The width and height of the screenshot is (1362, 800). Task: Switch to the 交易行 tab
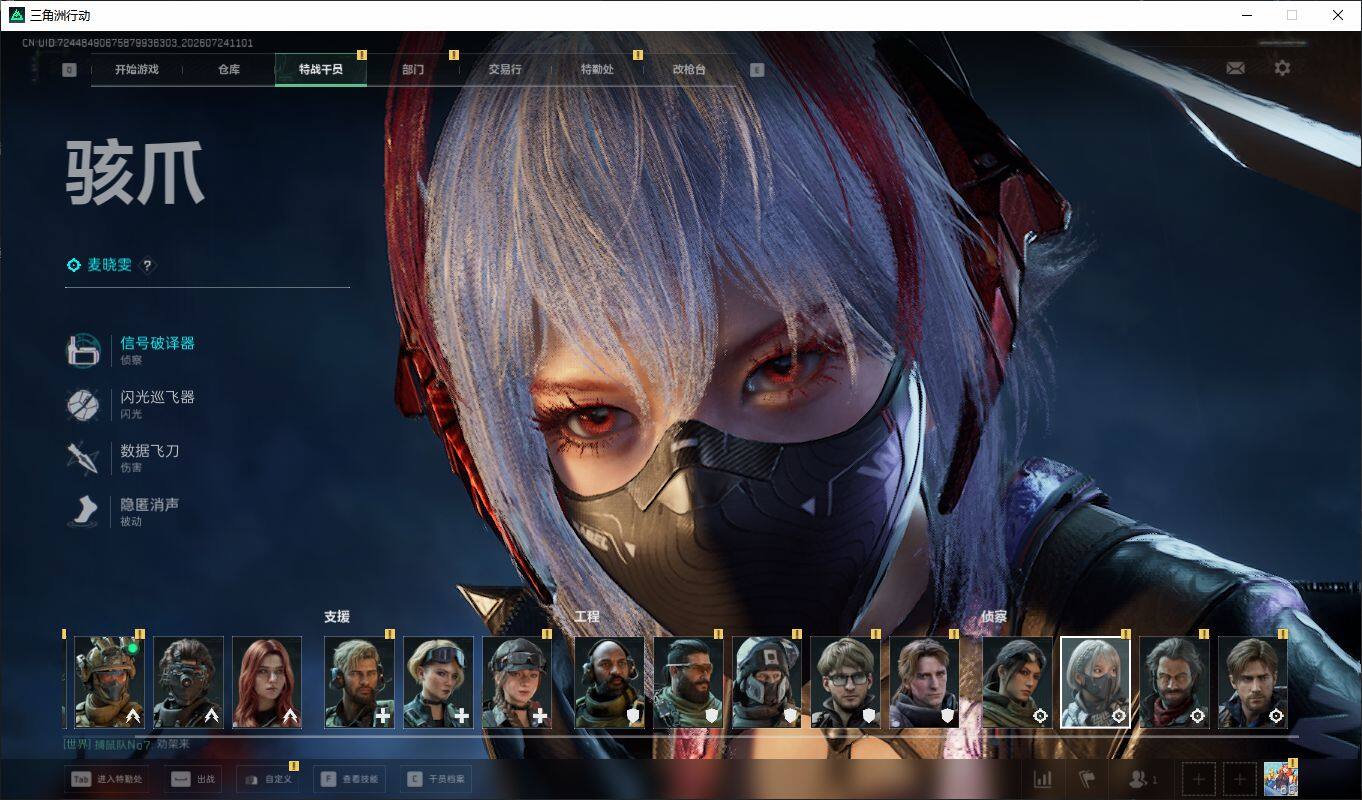[505, 70]
